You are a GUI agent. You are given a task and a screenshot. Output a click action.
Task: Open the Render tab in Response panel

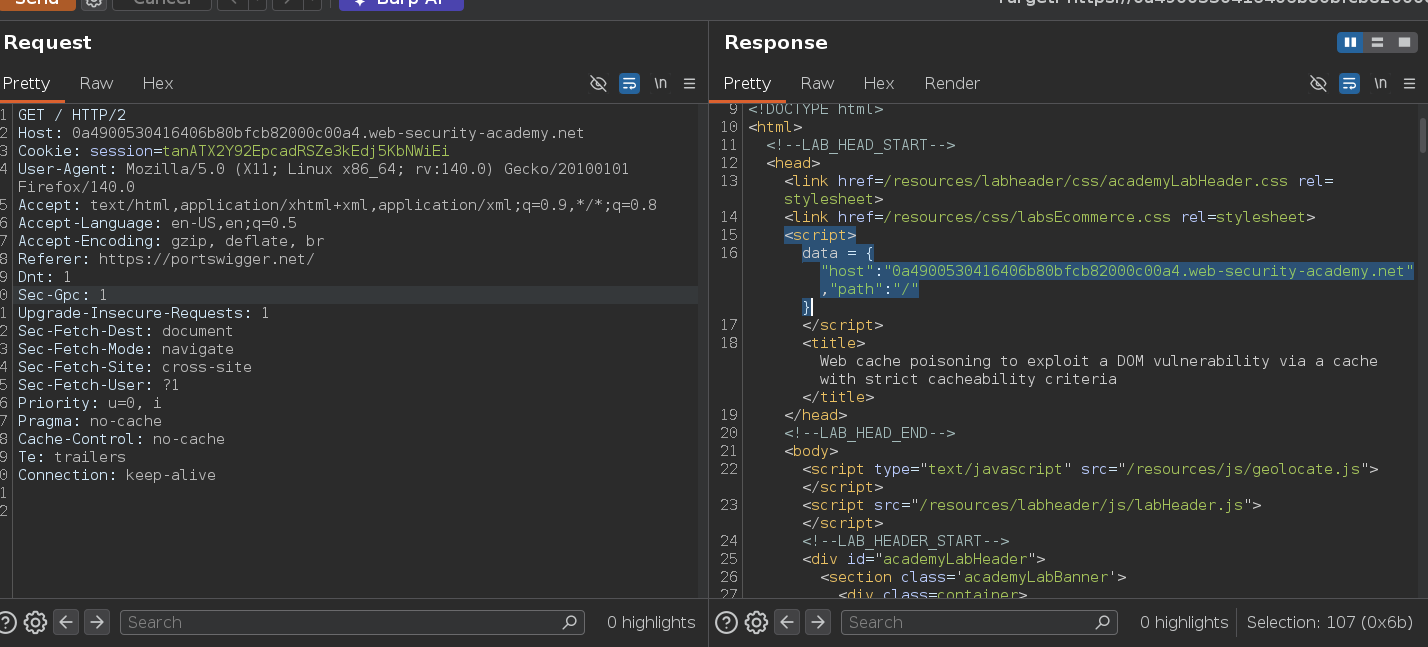(952, 83)
